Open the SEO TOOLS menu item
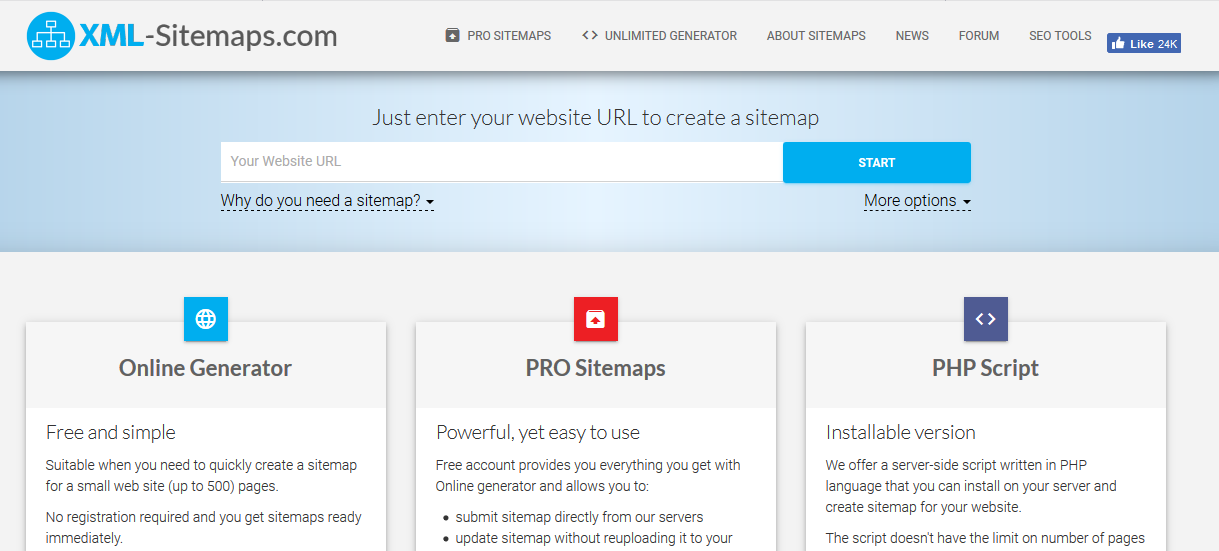Image resolution: width=1219 pixels, height=551 pixels. pos(1060,36)
